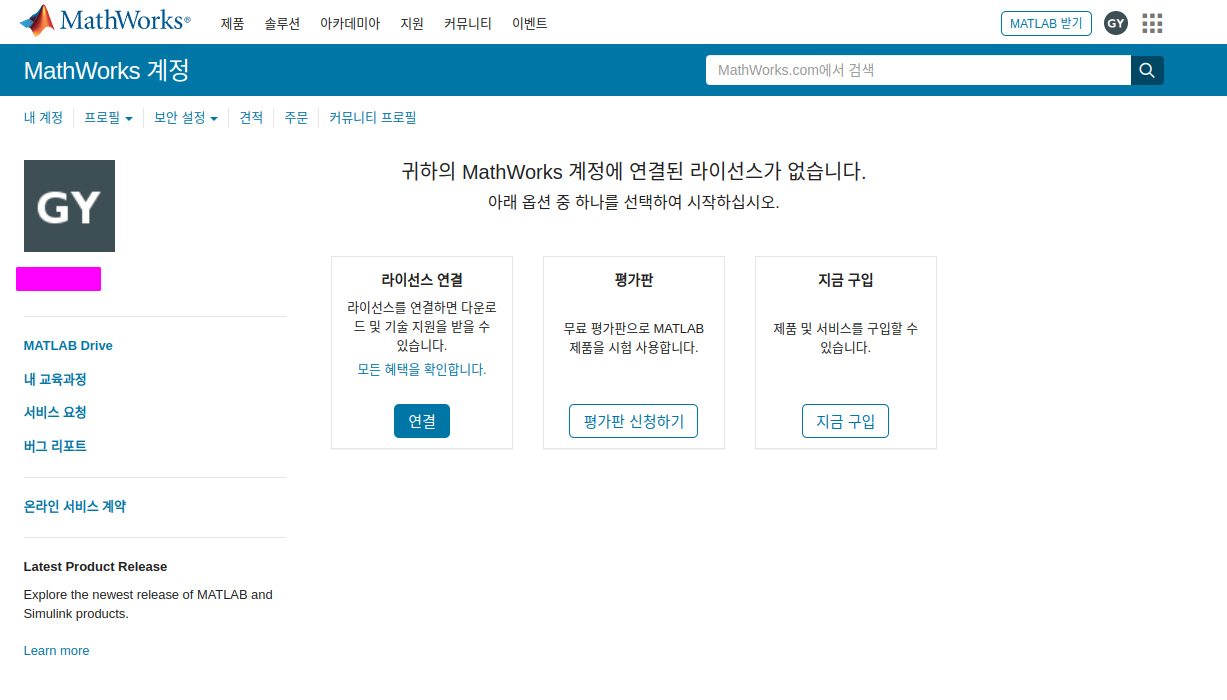Open the 내 교육과정 link
Screen dimensions: 1227x700
[55, 379]
